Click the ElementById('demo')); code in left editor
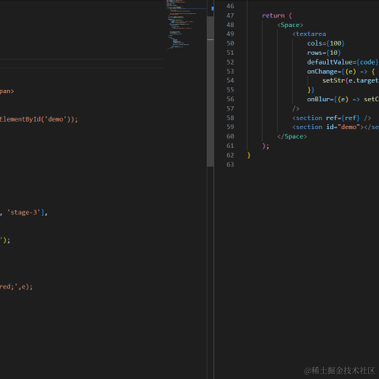The width and height of the screenshot is (379, 379). coord(39,119)
